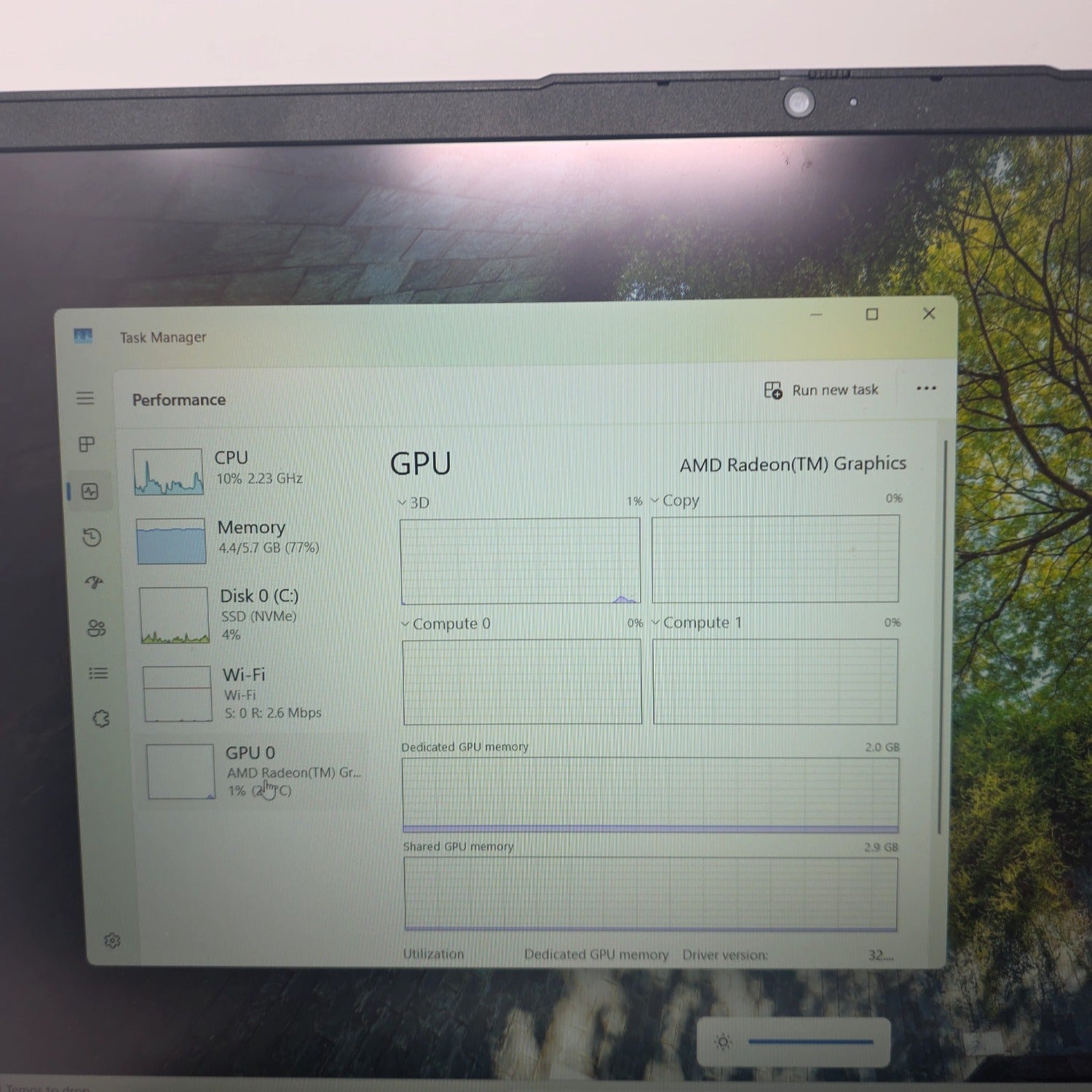Click the more options ellipsis
Image resolution: width=1092 pixels, height=1092 pixels.
(926, 389)
